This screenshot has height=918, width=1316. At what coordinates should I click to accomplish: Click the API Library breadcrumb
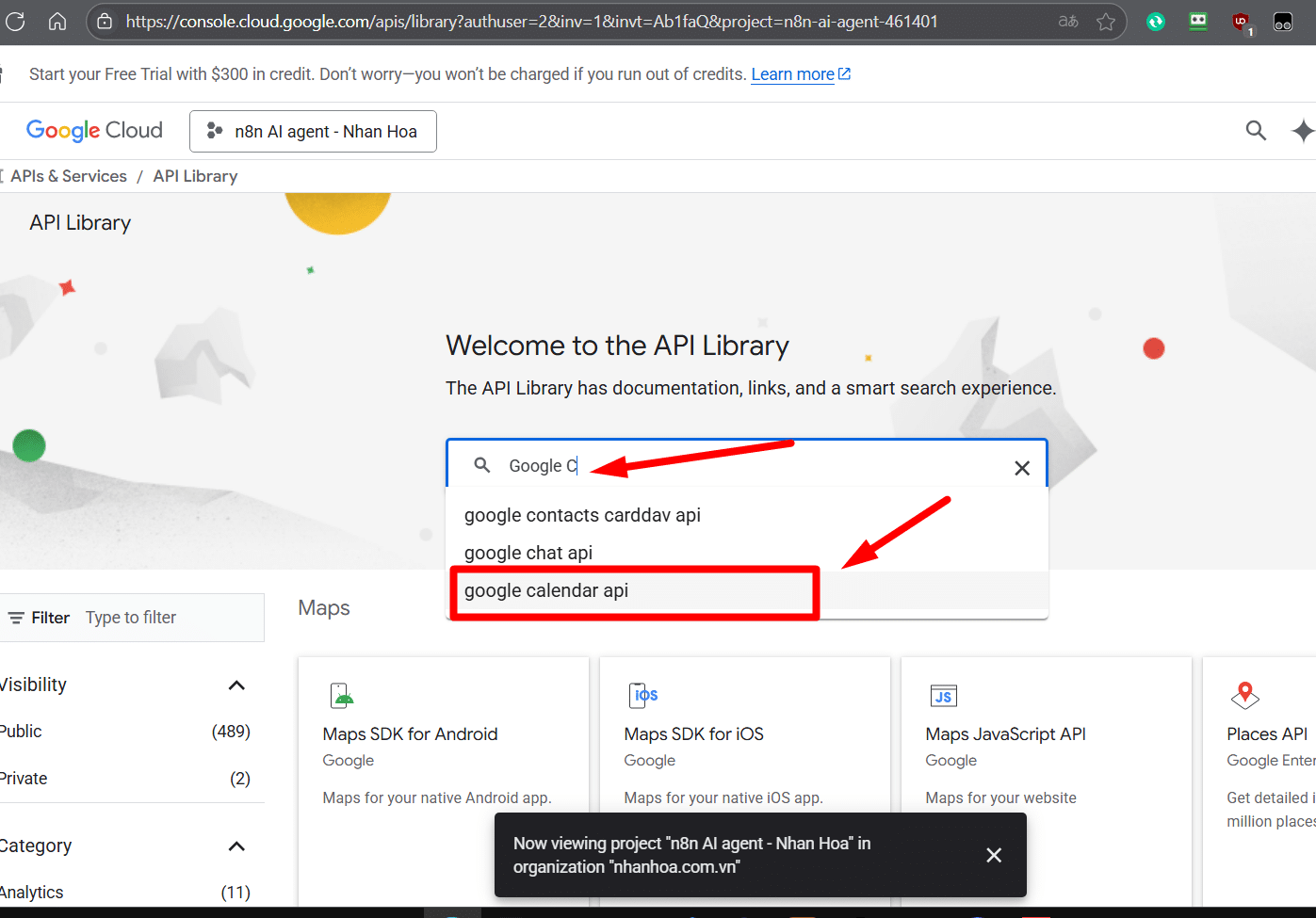click(195, 176)
